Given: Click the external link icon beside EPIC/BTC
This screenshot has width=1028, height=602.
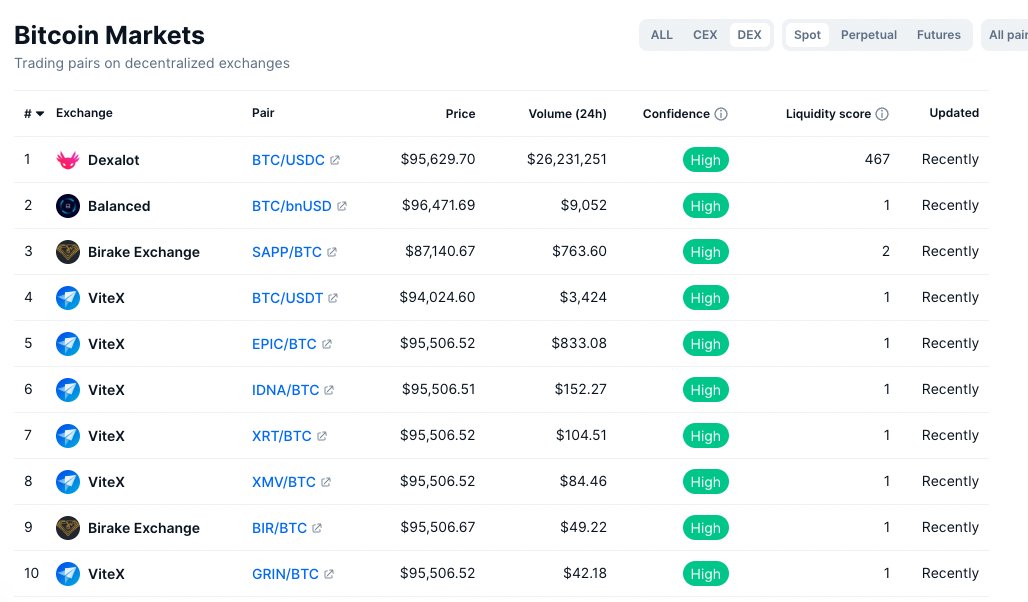Looking at the screenshot, I should pos(329,343).
